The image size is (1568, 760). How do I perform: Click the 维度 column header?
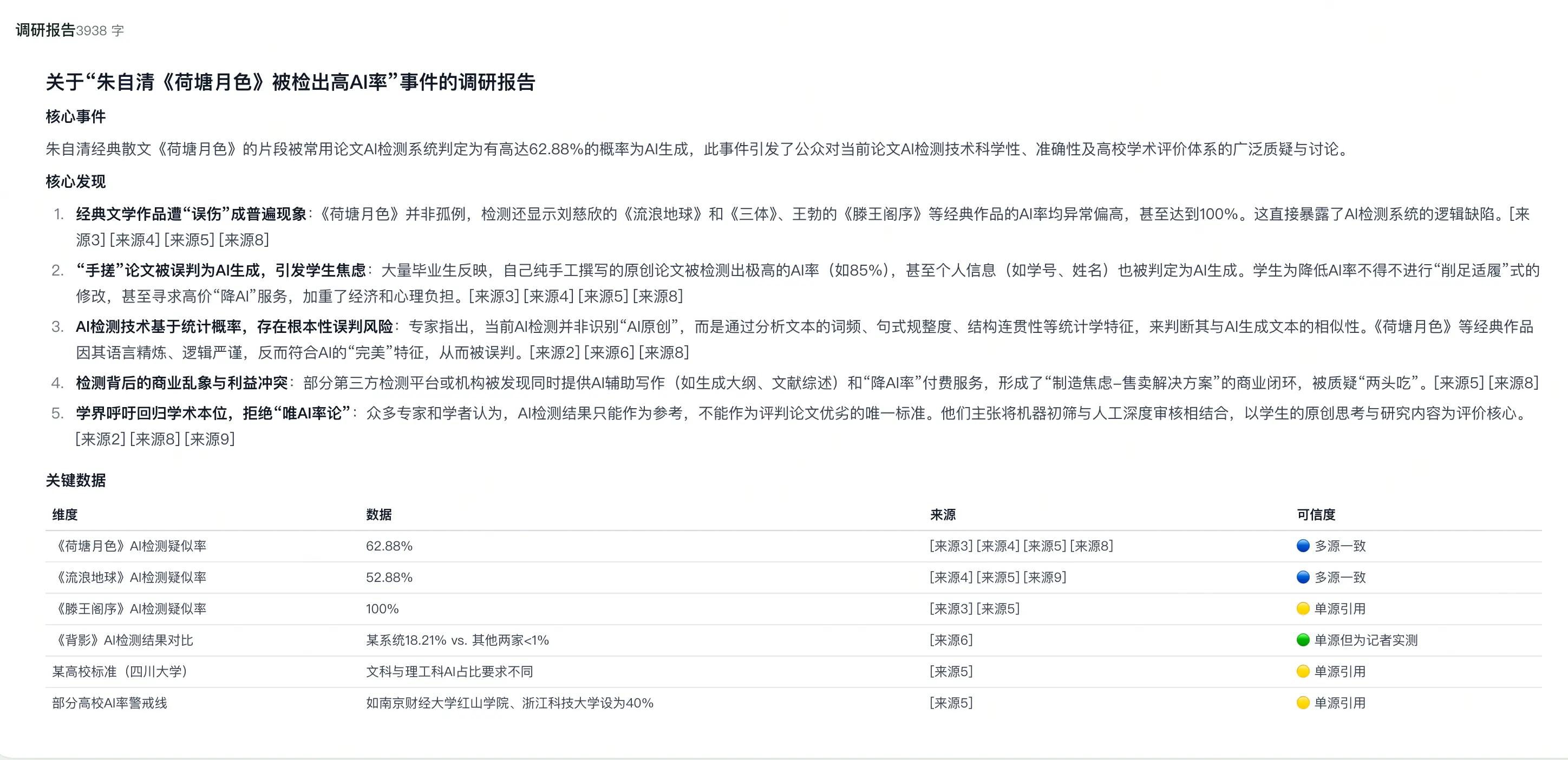coord(65,514)
